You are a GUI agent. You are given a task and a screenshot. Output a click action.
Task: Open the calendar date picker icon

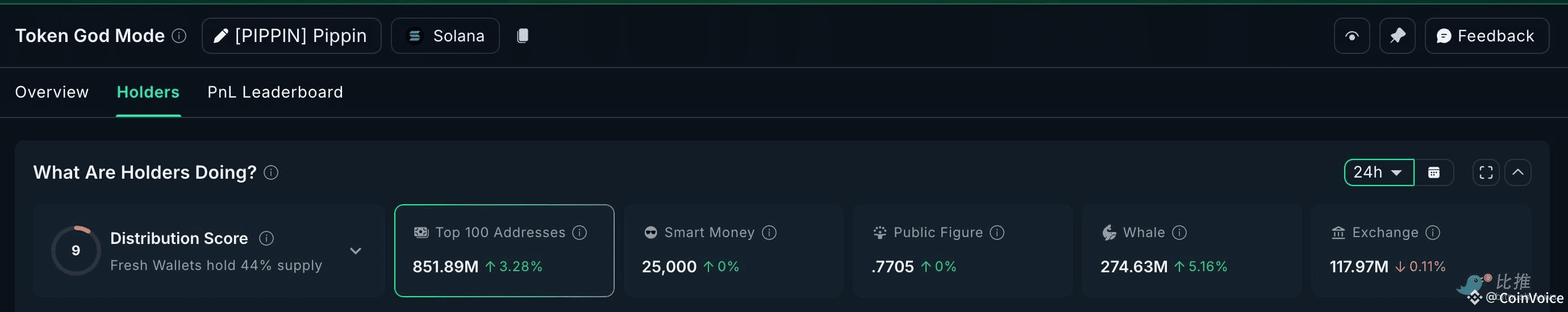(x=1433, y=172)
